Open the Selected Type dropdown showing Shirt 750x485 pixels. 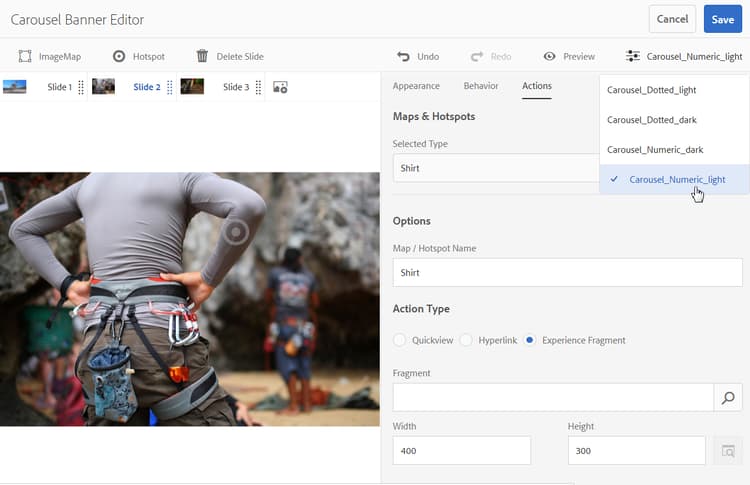[x=496, y=168]
